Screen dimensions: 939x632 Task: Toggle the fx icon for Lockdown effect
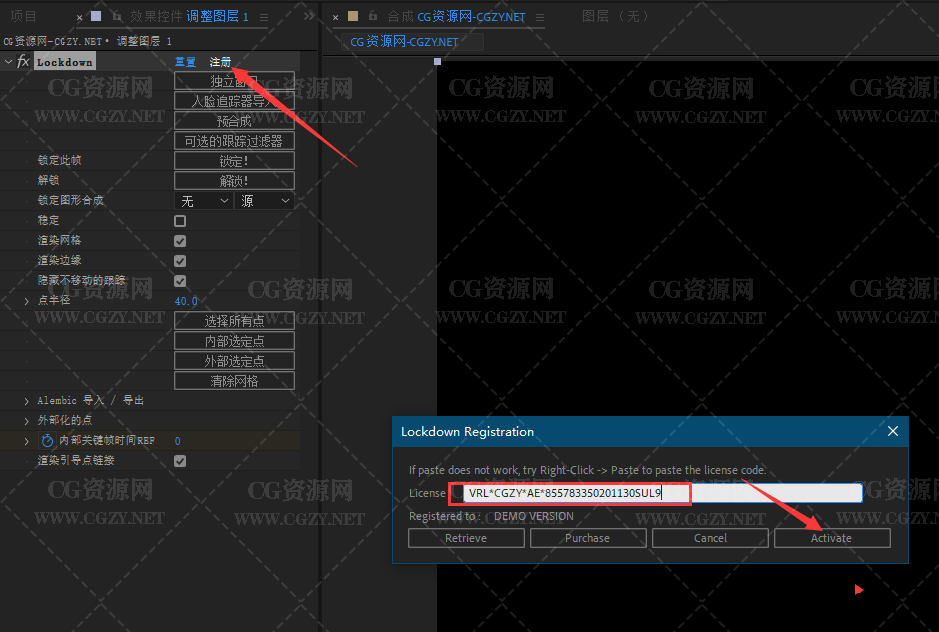point(22,62)
